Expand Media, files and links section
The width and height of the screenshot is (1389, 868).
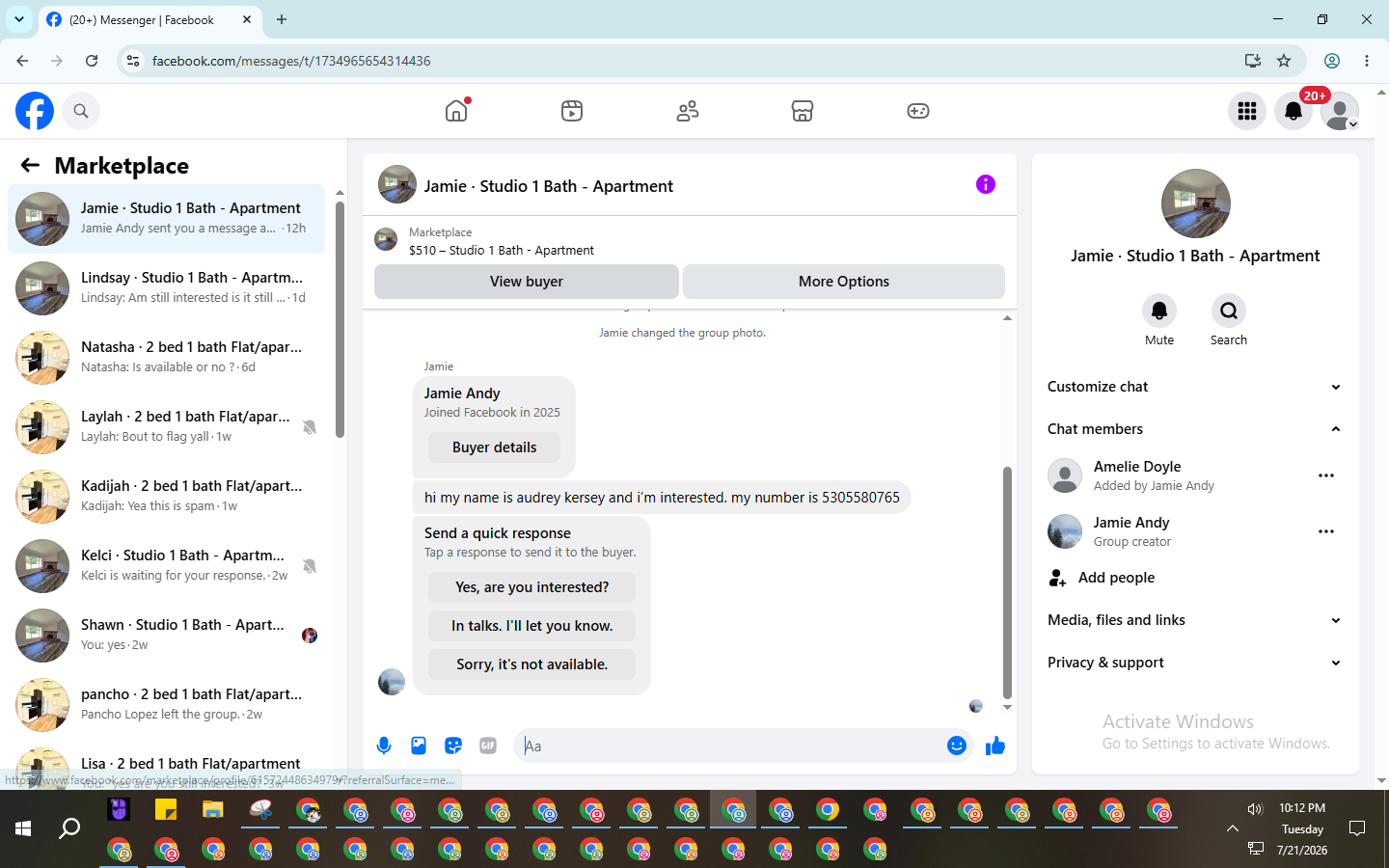(x=1195, y=620)
